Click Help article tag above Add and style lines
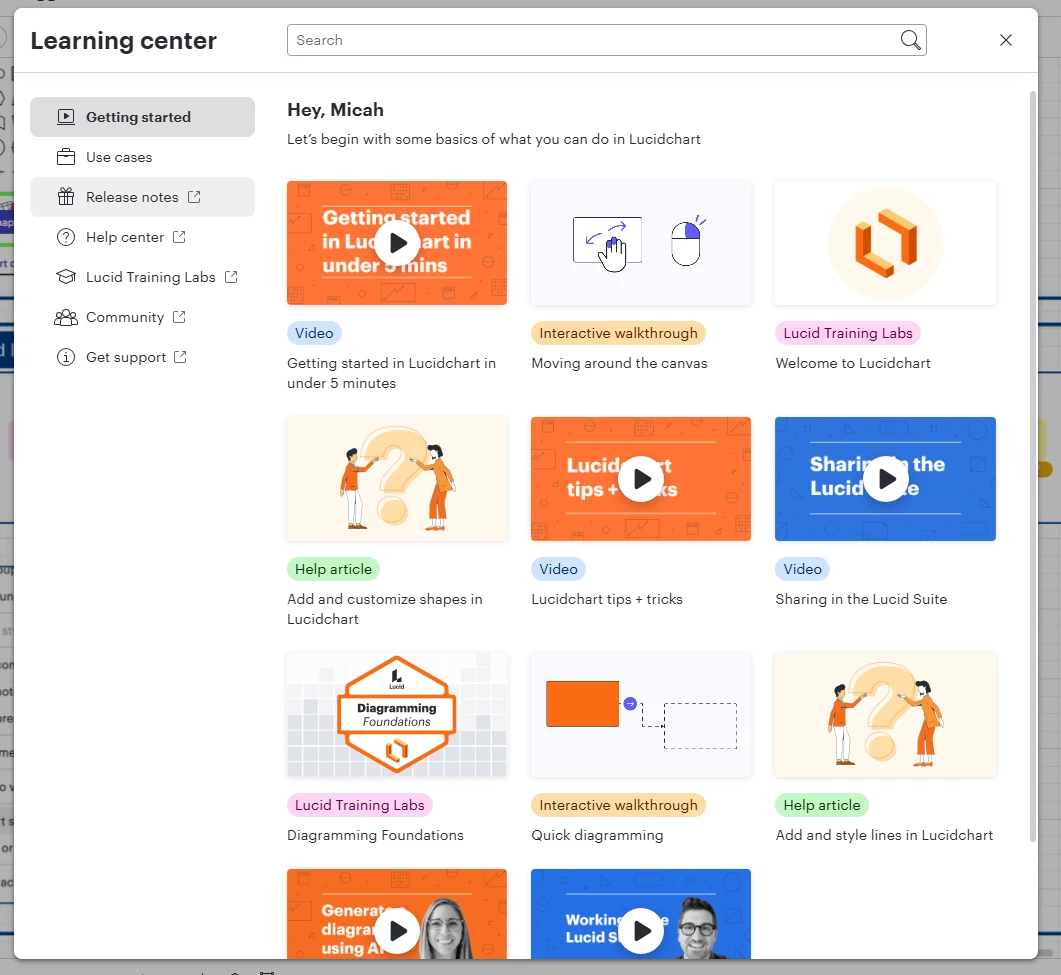This screenshot has width=1061, height=975. [821, 805]
